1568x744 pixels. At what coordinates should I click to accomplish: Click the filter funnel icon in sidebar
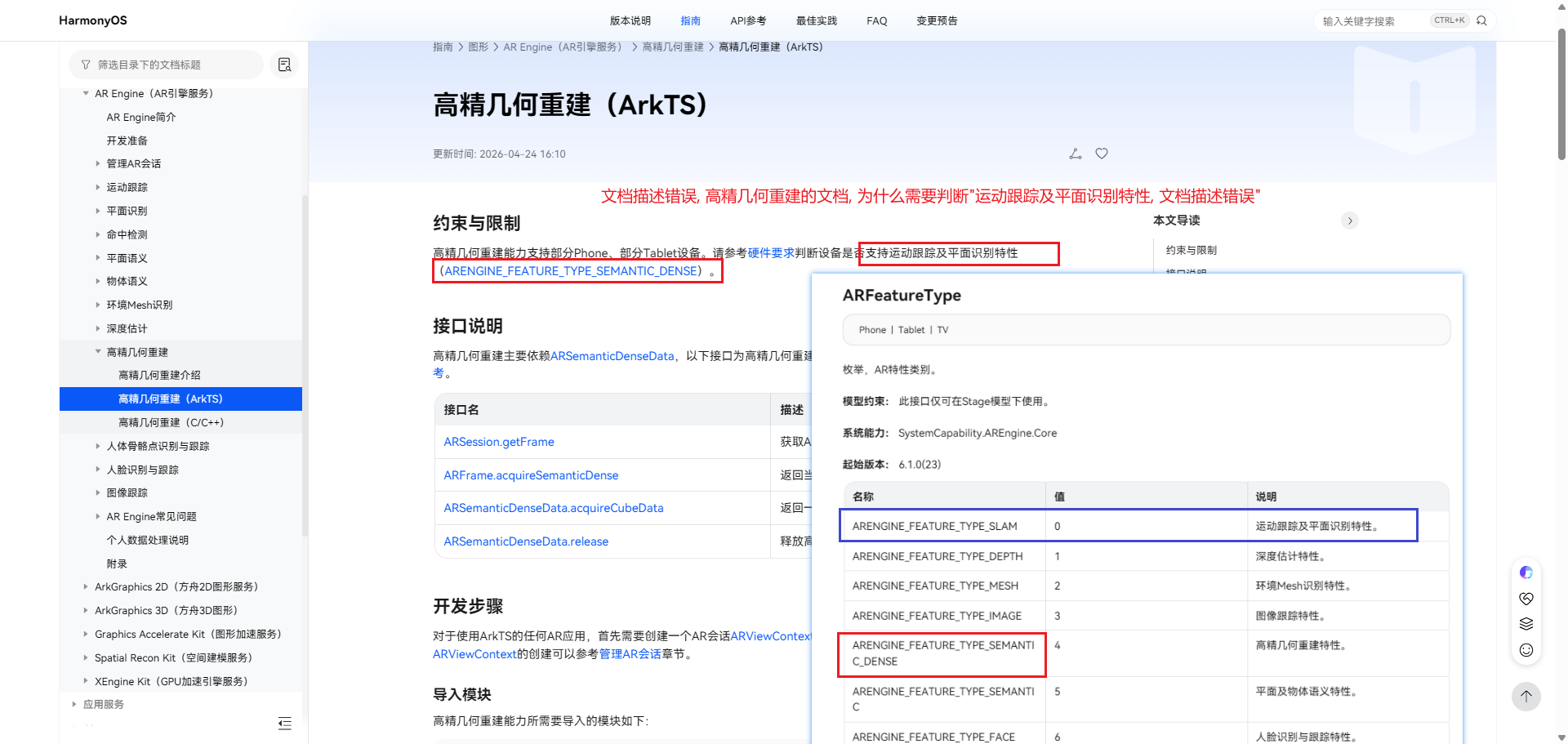click(x=86, y=65)
